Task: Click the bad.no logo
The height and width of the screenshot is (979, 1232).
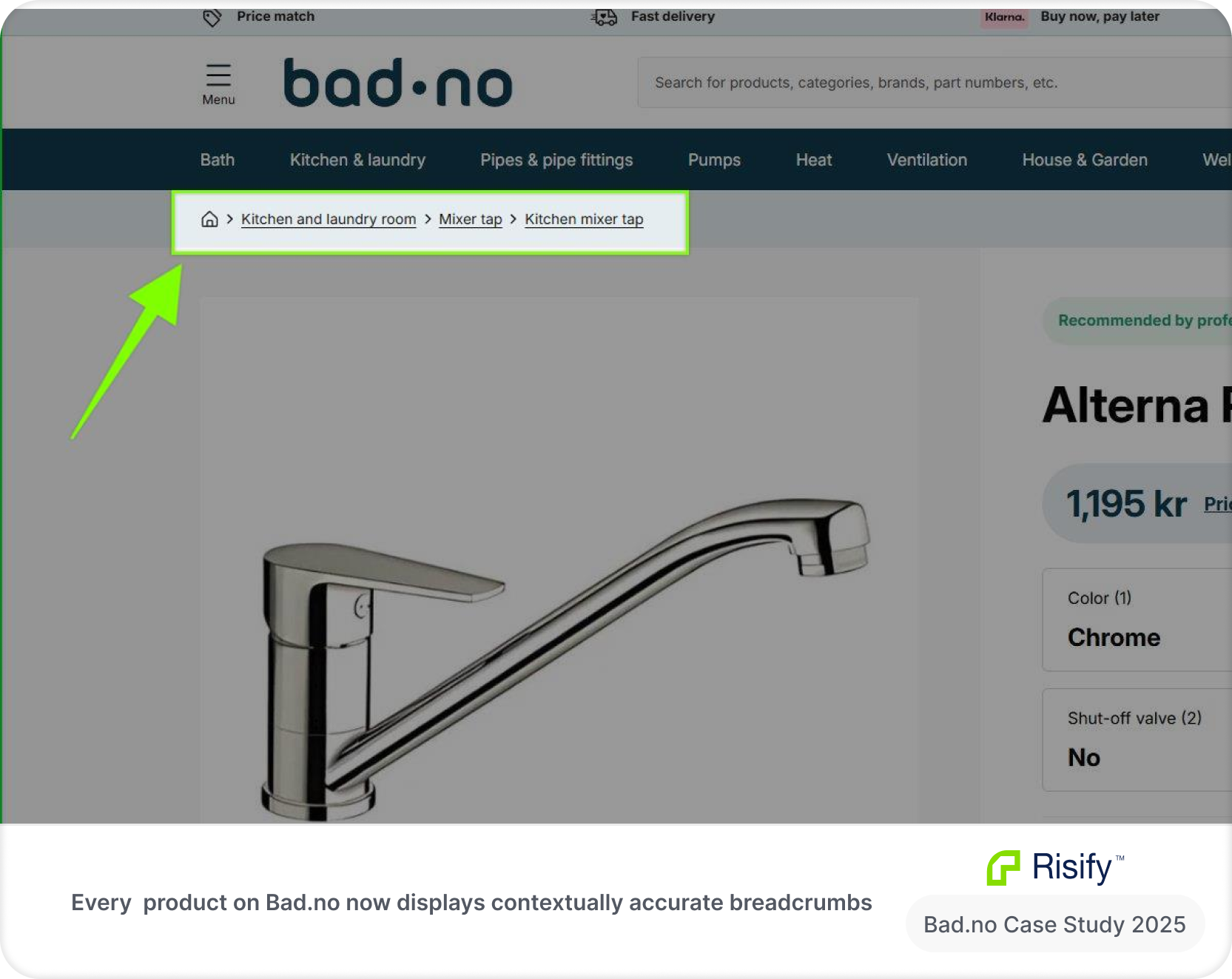Action: coord(398,83)
